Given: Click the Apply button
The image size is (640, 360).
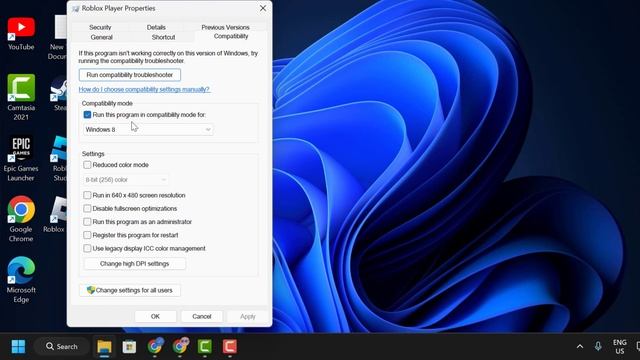Looking at the screenshot, I should (248, 316).
